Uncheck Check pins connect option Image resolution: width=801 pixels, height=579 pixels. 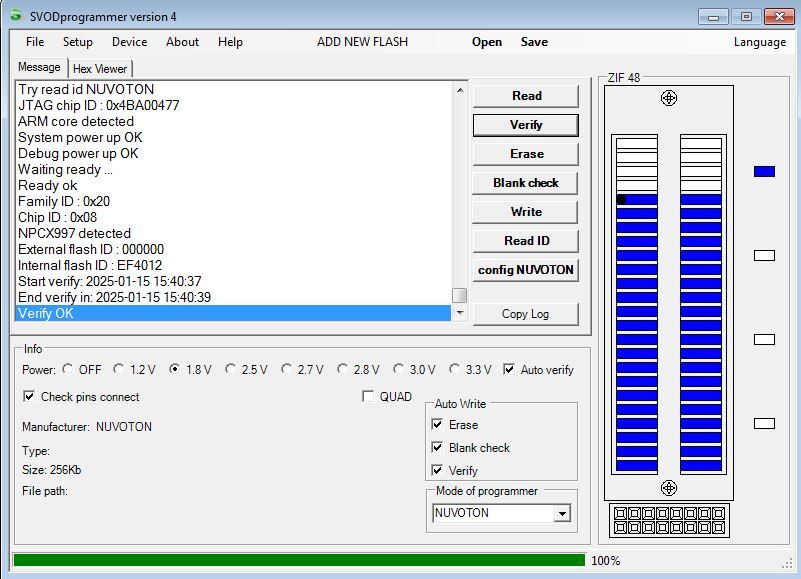[29, 397]
